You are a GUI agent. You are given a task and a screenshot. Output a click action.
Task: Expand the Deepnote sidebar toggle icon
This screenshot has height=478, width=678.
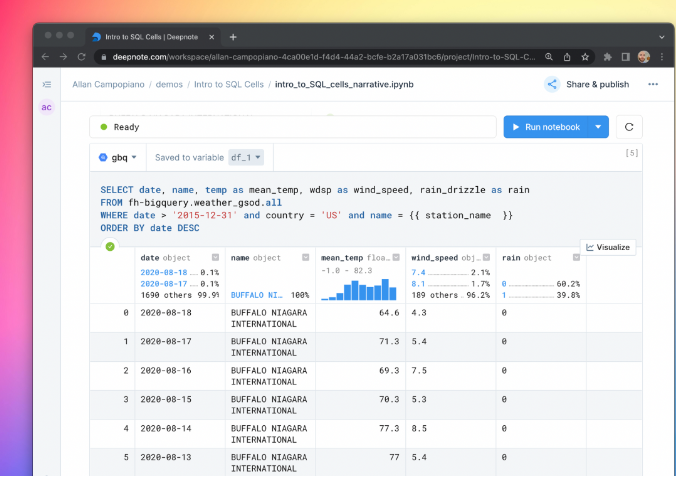point(47,84)
